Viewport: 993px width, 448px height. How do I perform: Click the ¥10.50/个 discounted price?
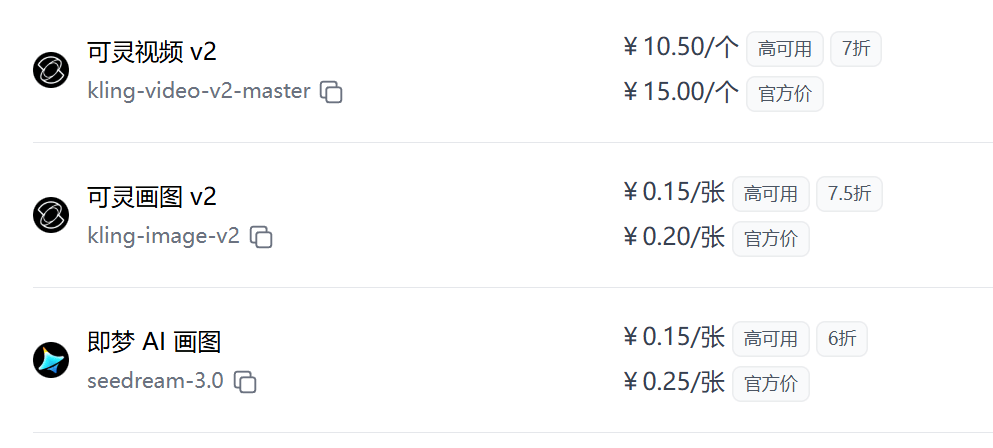[x=681, y=48]
